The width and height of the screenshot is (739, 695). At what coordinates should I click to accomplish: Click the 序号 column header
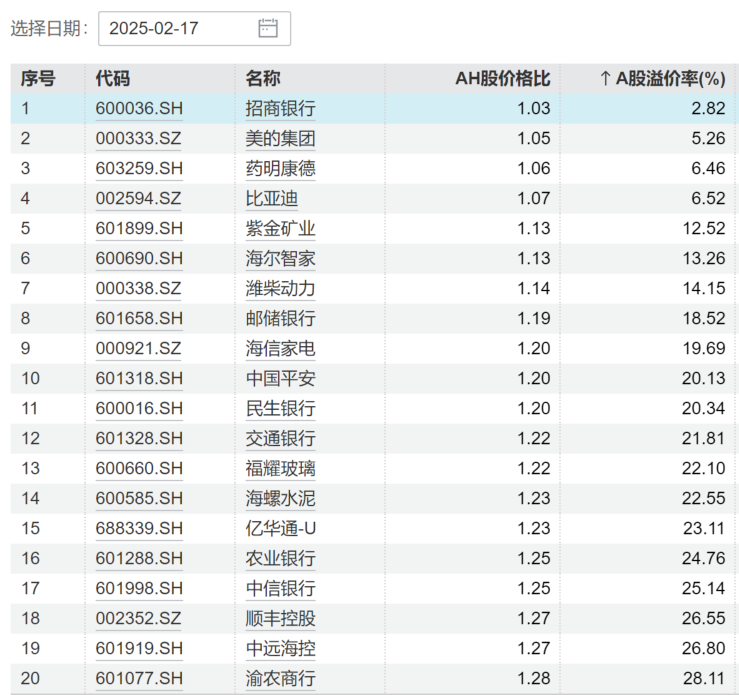point(38,79)
